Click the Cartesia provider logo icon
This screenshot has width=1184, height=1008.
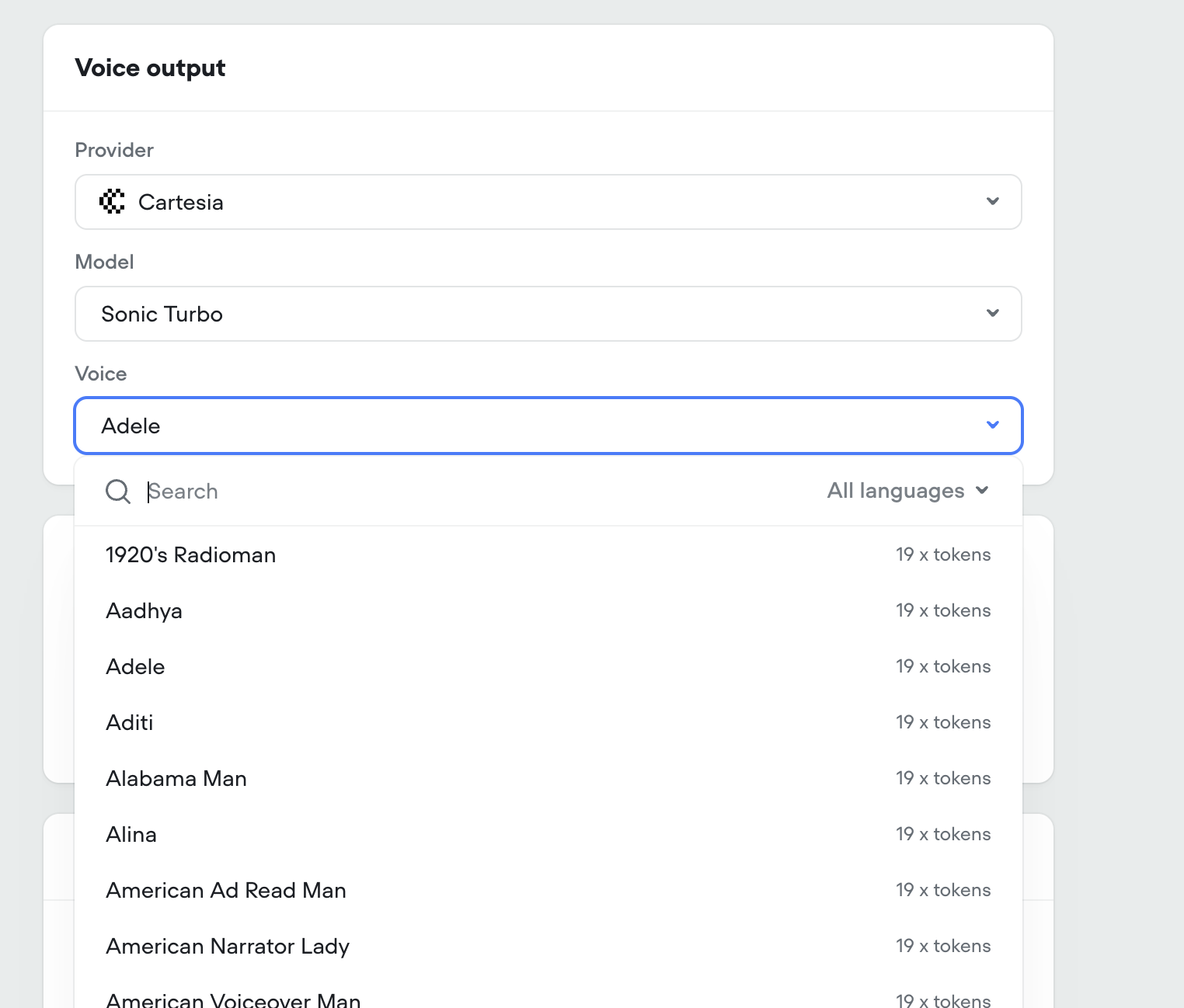pyautogui.click(x=112, y=202)
